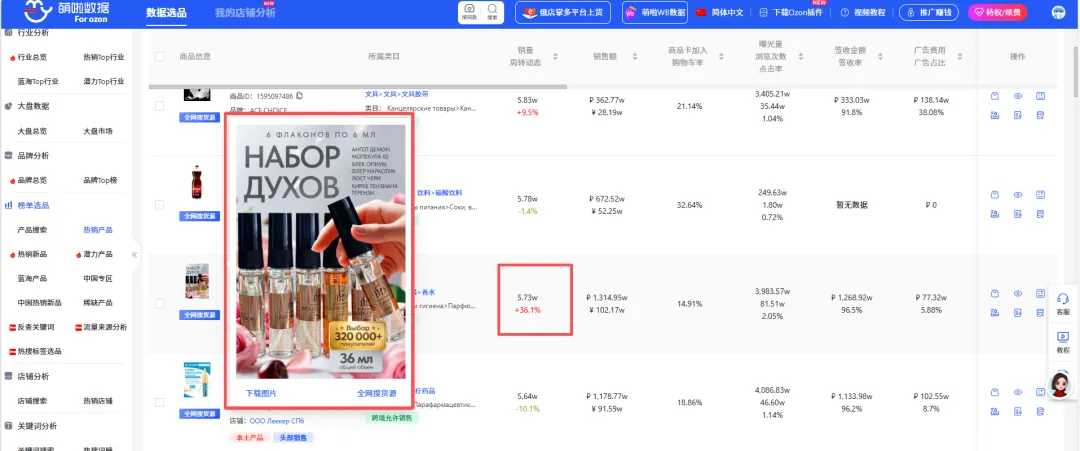
Task: Toggle eye icon in the 5.73w sales row
Action: click(1017, 294)
